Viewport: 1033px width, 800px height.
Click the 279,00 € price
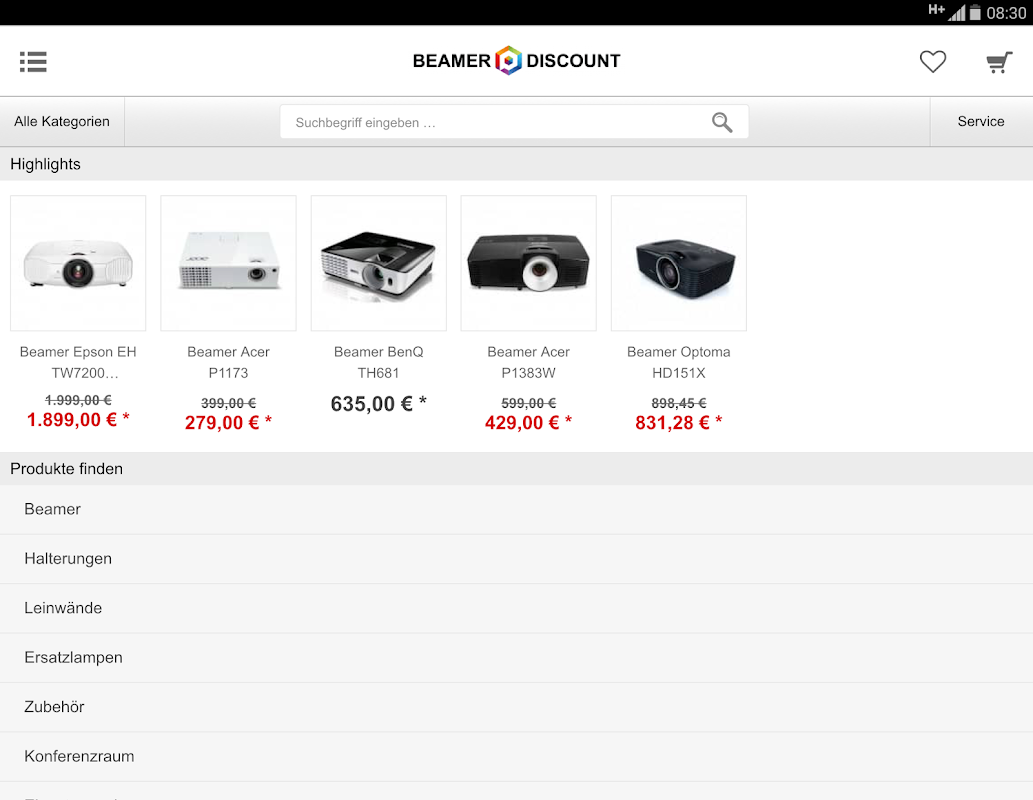pos(228,422)
